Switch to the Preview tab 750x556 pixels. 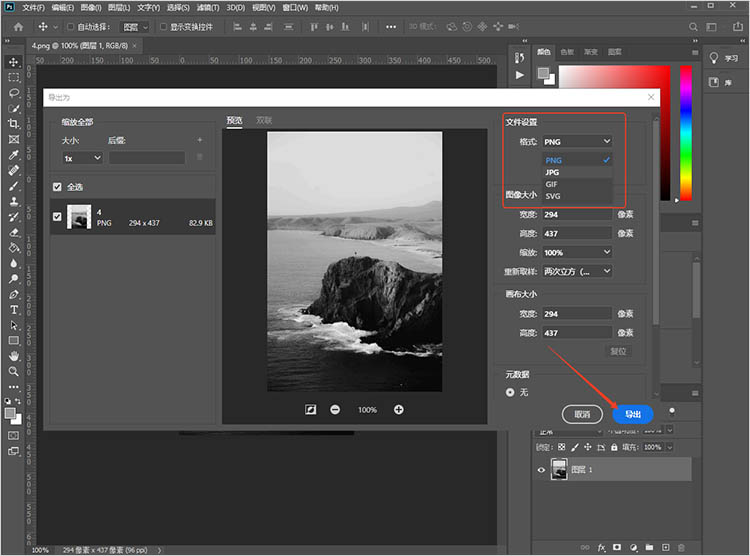pyautogui.click(x=234, y=120)
